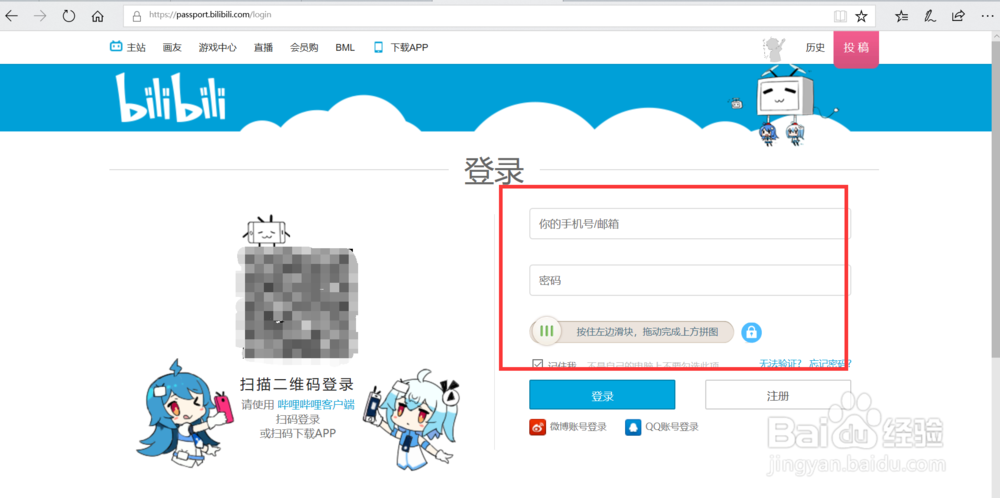Toggle the 记住我 checkbox
Screen dimensions: 1000x498
point(537,364)
